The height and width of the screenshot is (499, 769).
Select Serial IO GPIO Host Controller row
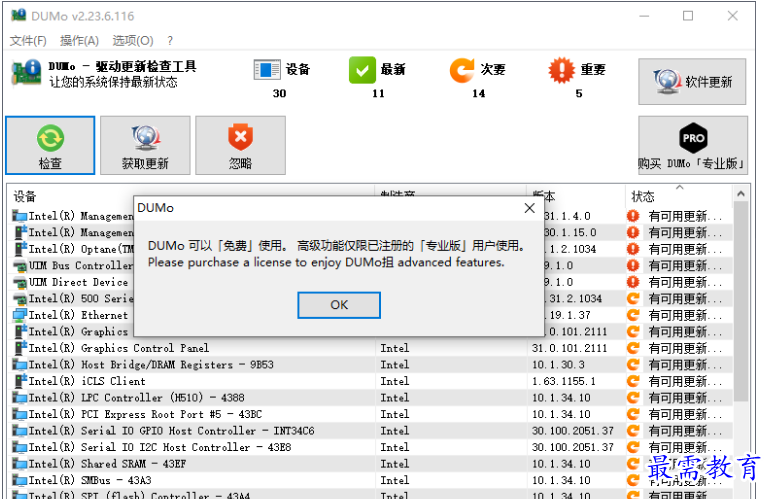point(371,431)
